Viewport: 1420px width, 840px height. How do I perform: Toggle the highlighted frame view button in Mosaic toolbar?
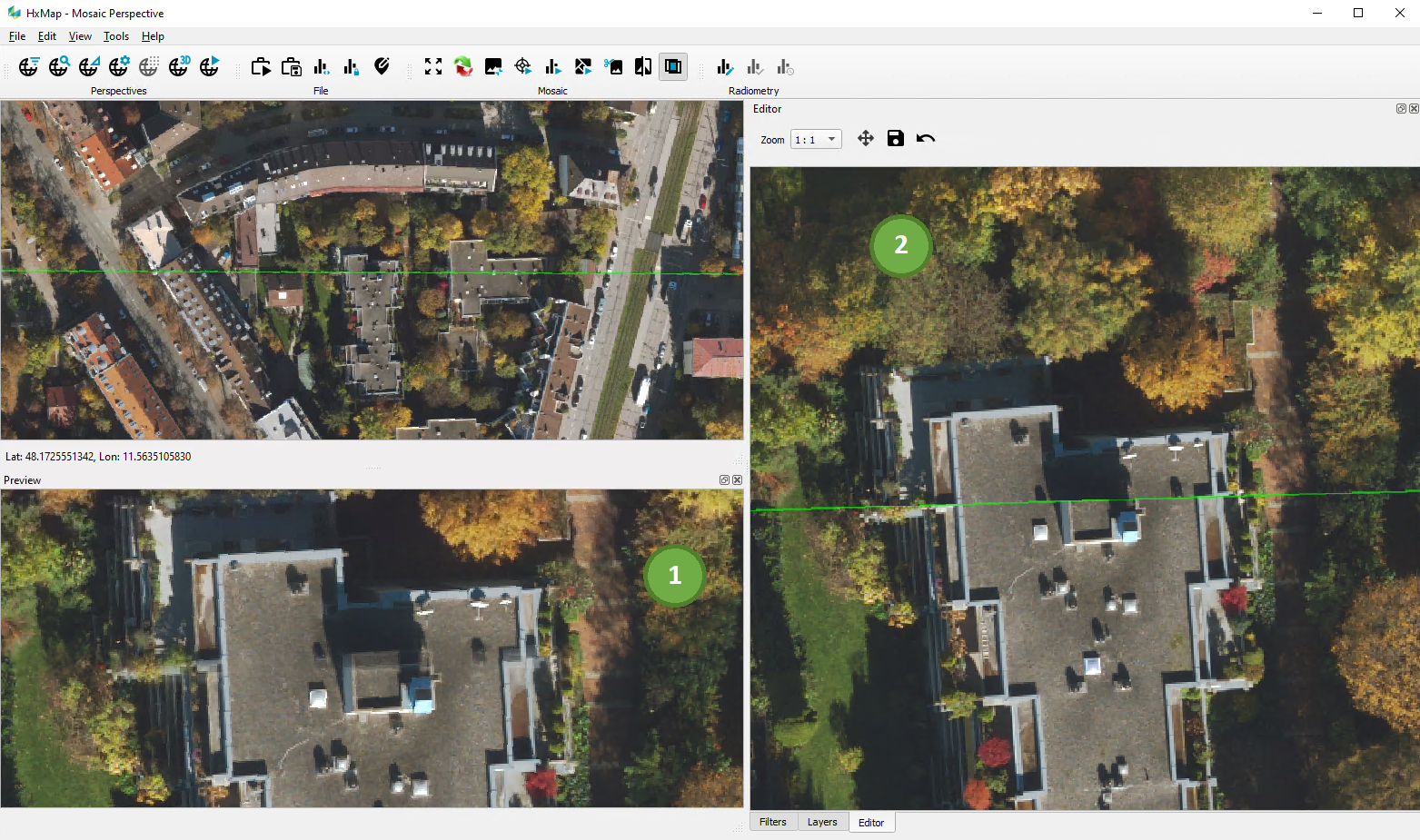(x=673, y=66)
